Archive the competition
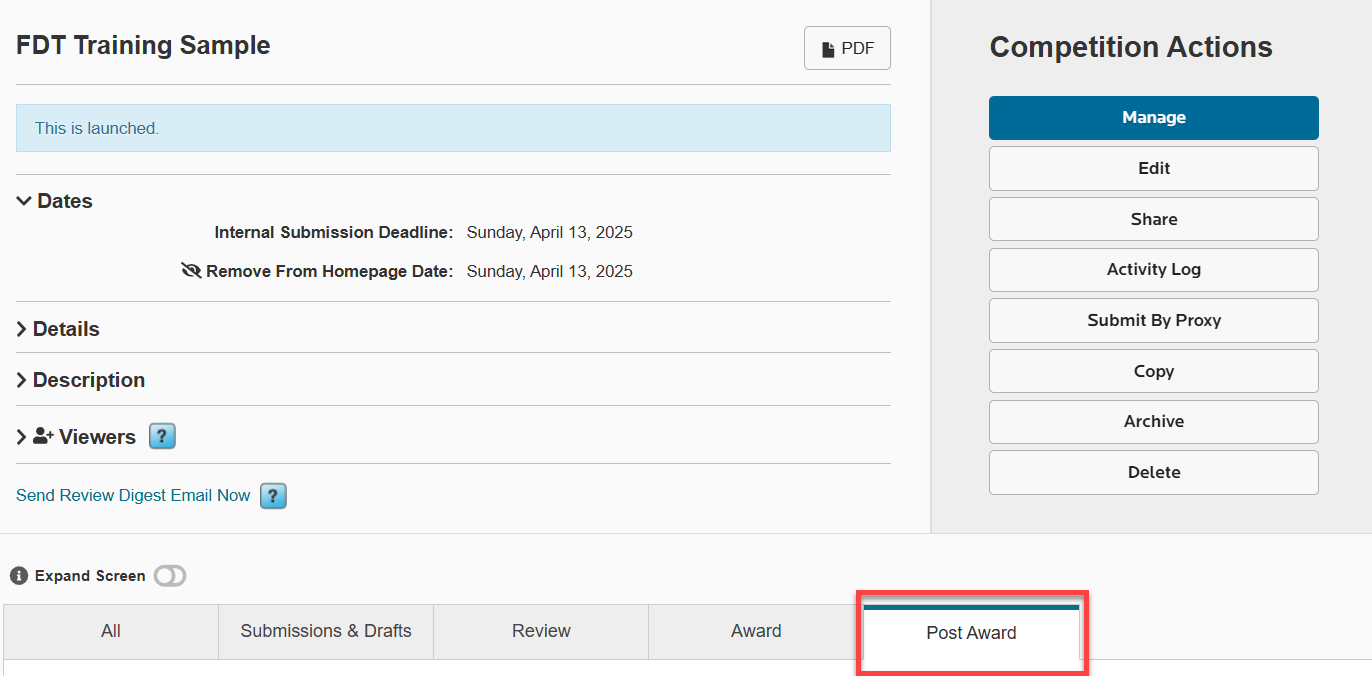Image resolution: width=1372 pixels, height=676 pixels. 1153,422
